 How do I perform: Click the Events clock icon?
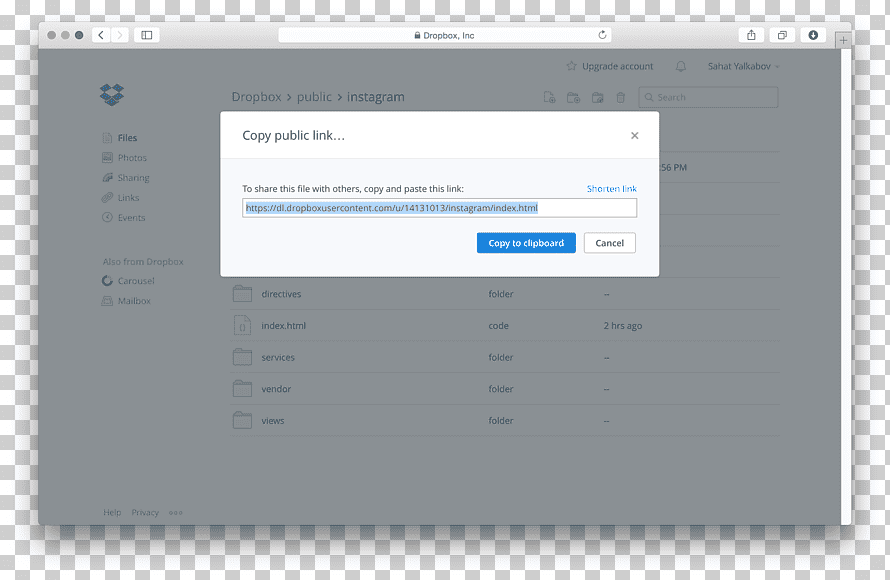(x=107, y=217)
